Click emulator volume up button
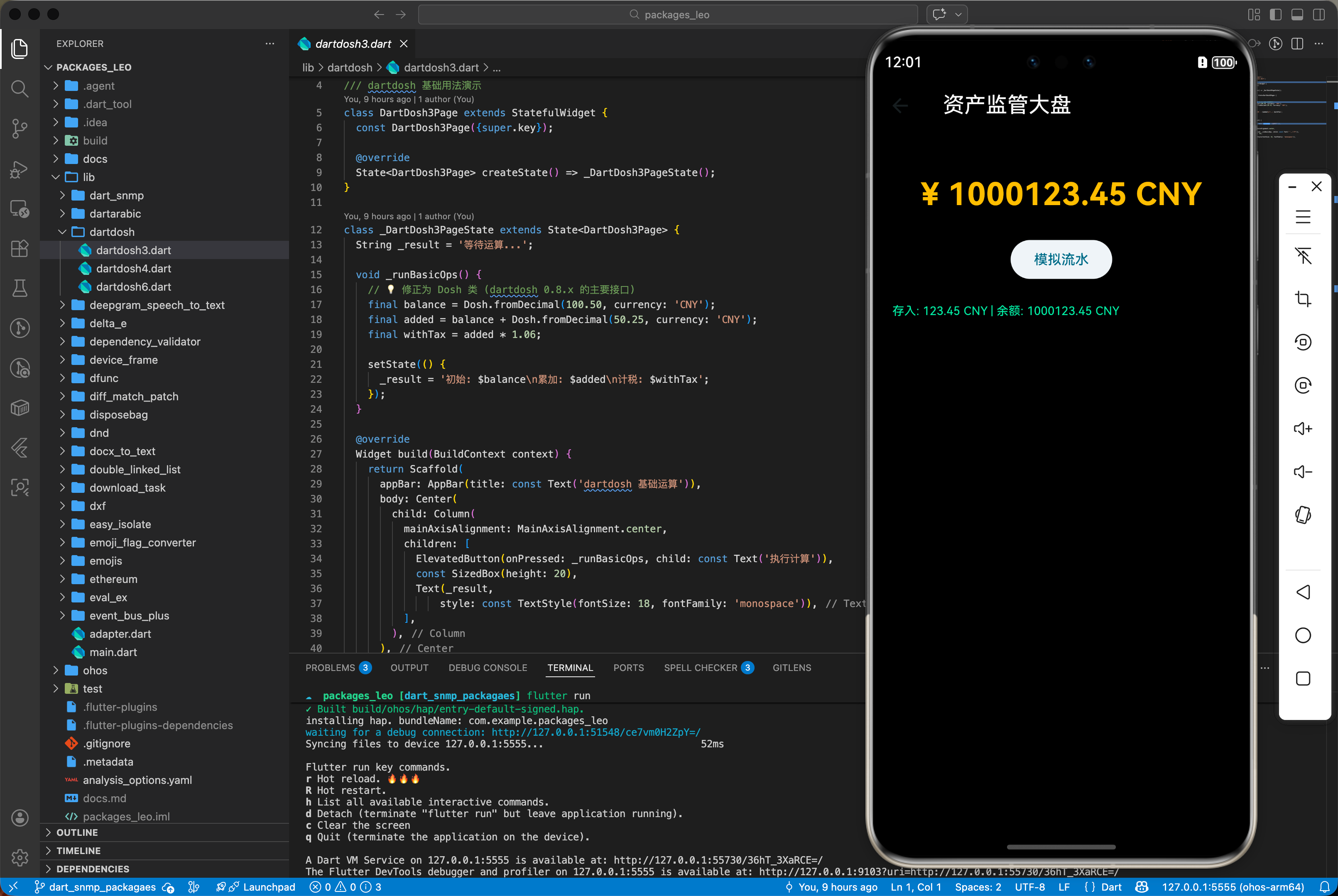 tap(1303, 428)
